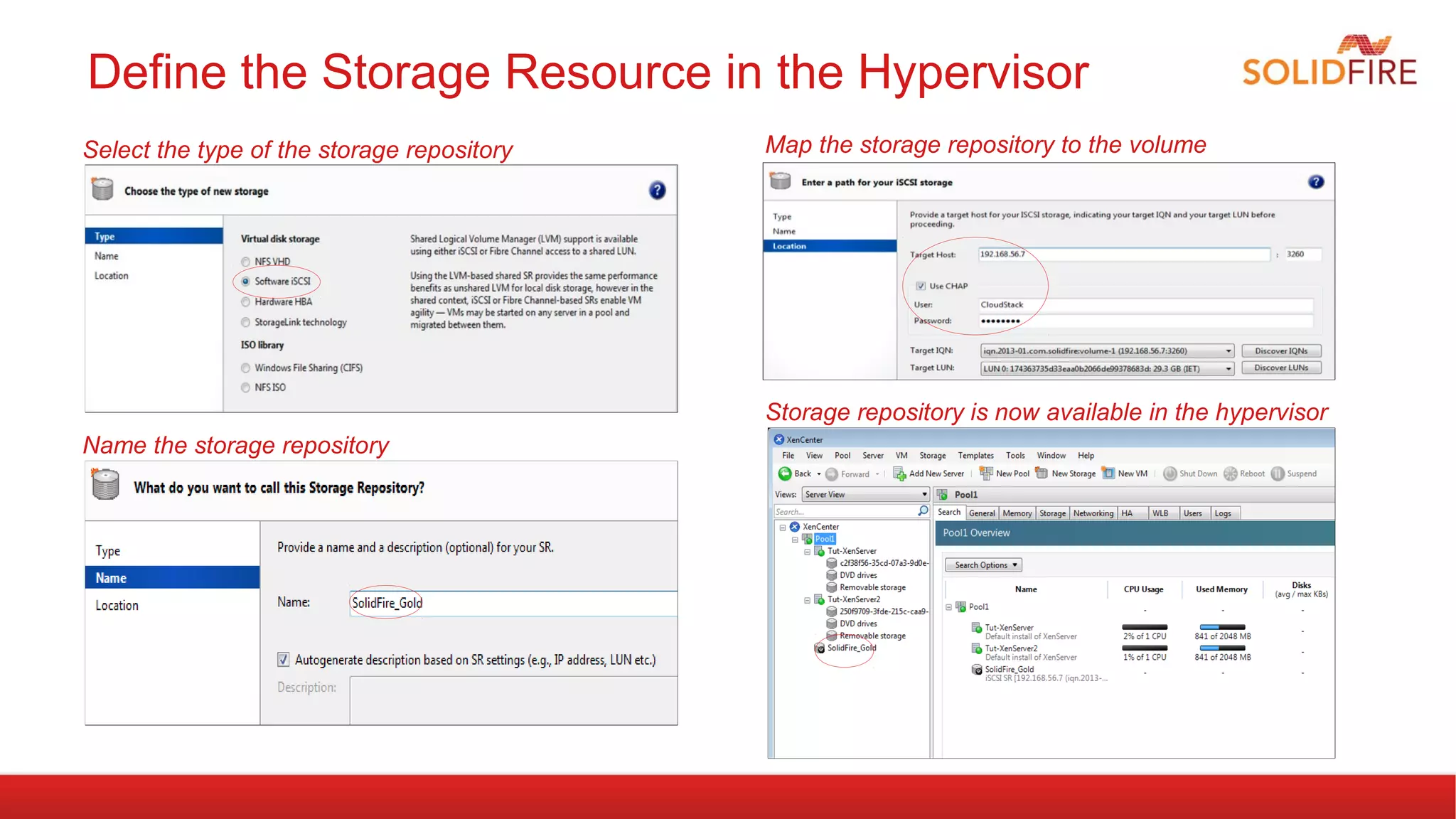Click the Target Host input field

pos(1124,254)
